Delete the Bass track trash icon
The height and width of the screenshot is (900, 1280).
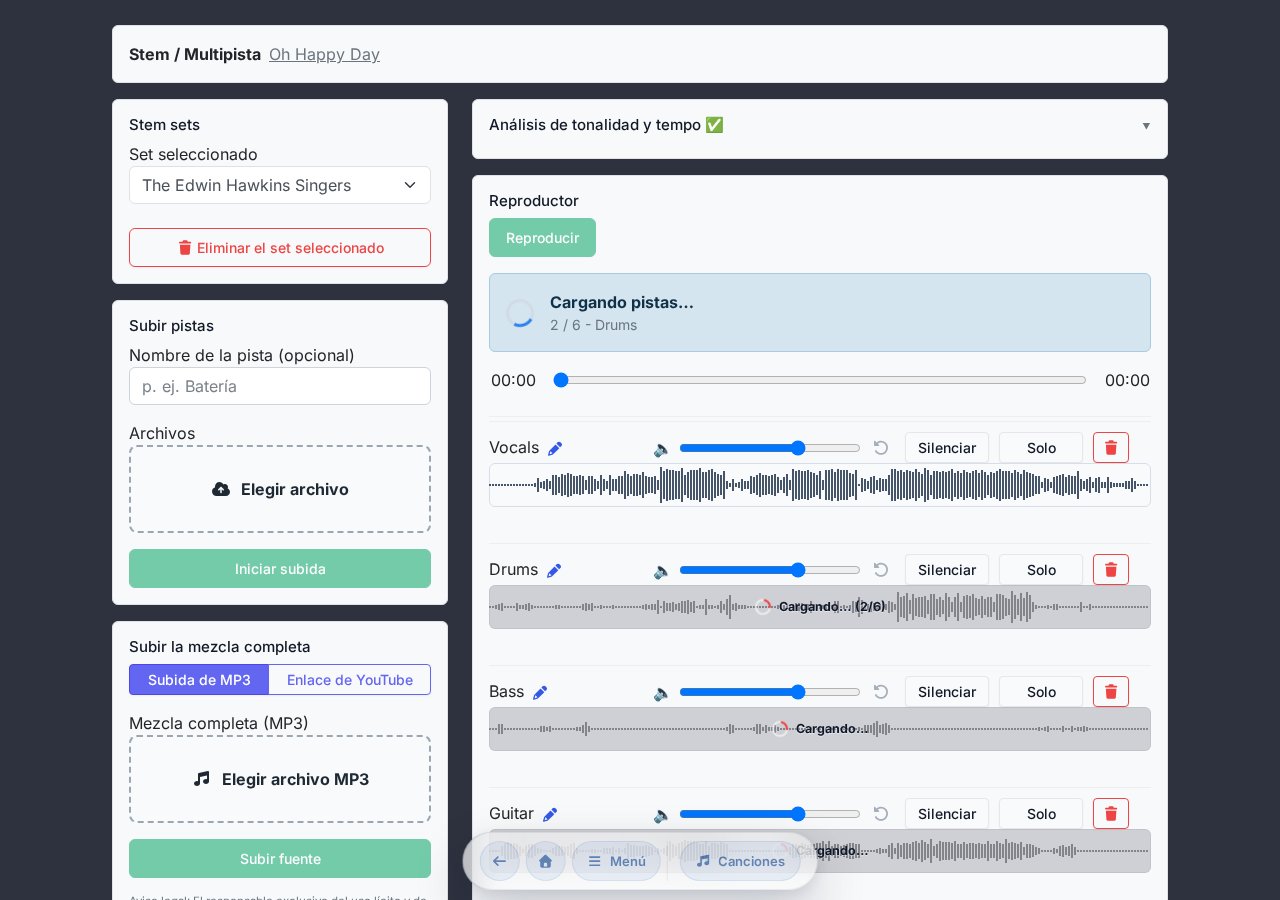pyautogui.click(x=1111, y=691)
